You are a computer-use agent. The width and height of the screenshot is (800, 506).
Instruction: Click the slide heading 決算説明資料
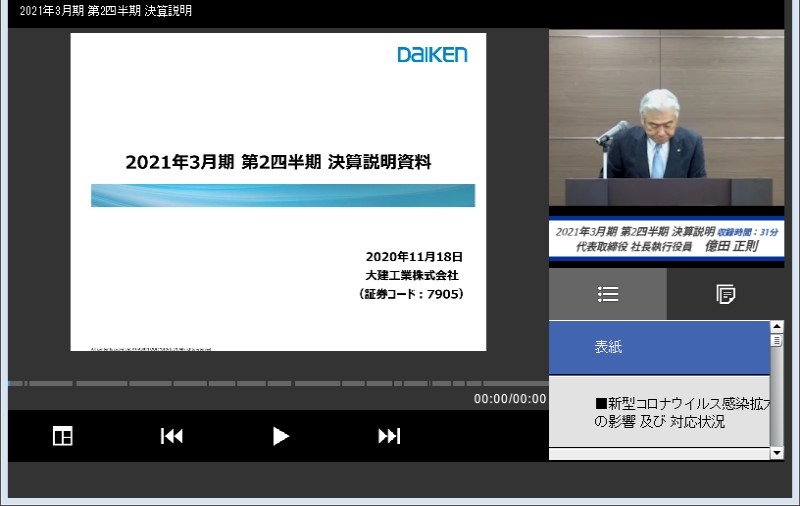pyautogui.click(x=279, y=162)
